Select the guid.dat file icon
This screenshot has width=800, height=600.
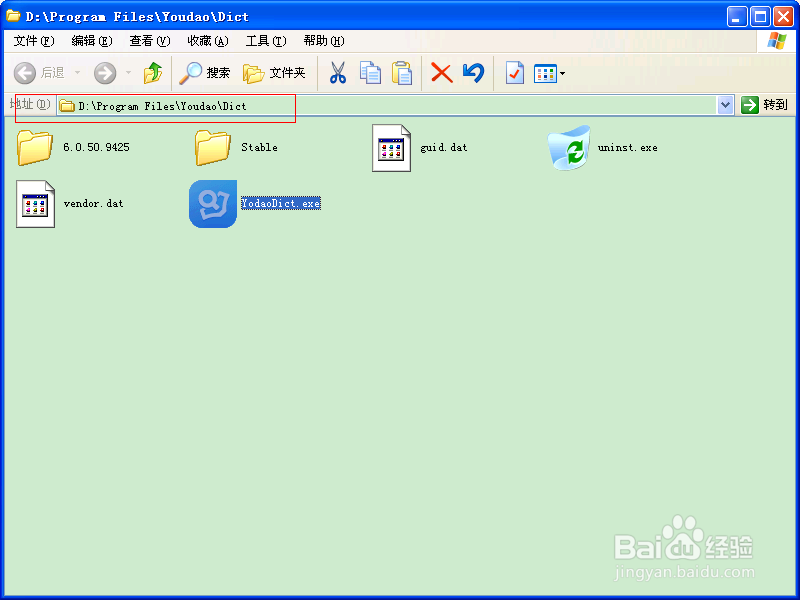click(x=391, y=148)
